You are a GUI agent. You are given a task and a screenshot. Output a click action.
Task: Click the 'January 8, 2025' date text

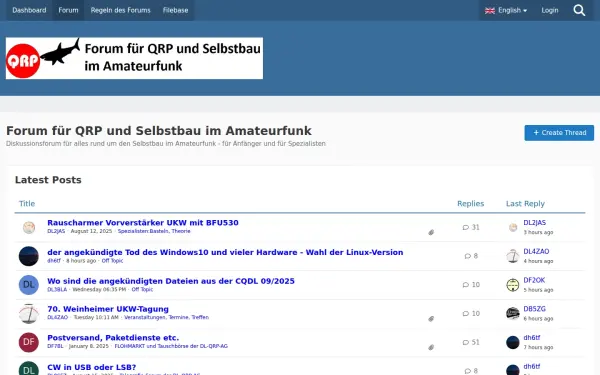click(x=89, y=346)
